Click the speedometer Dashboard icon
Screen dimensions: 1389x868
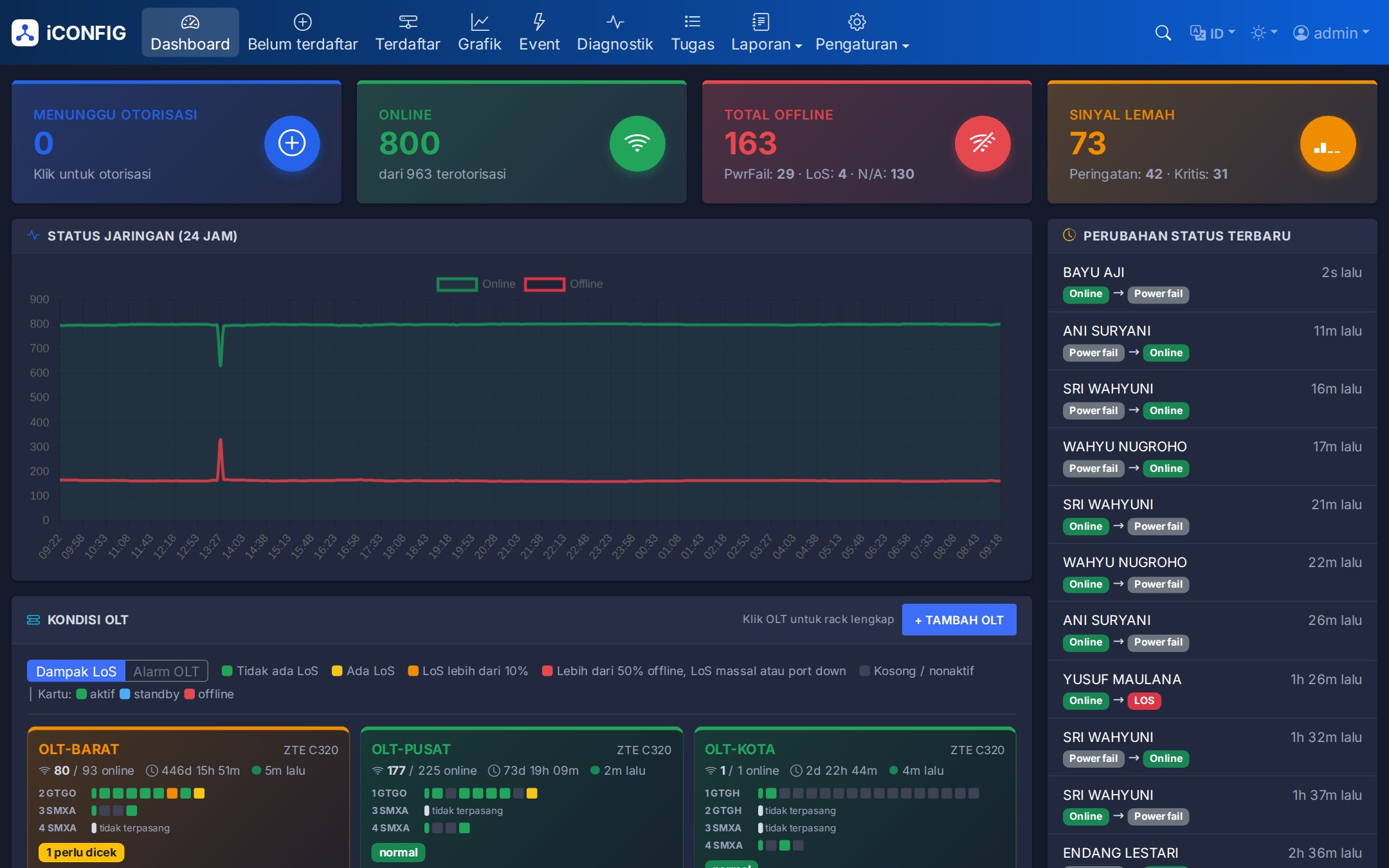[x=190, y=22]
